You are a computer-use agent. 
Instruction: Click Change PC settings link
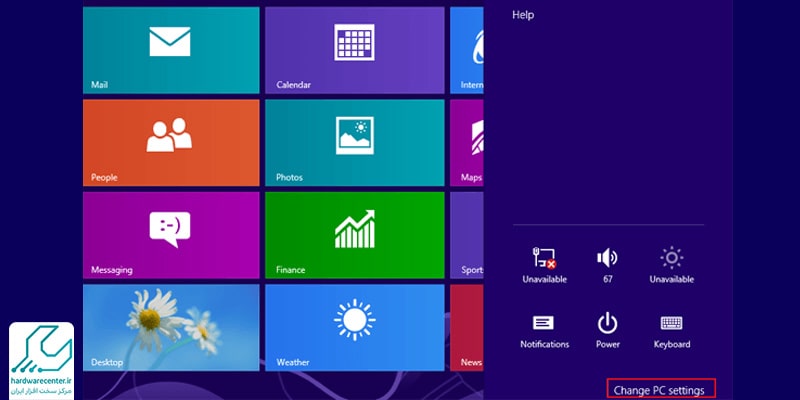tap(659, 390)
